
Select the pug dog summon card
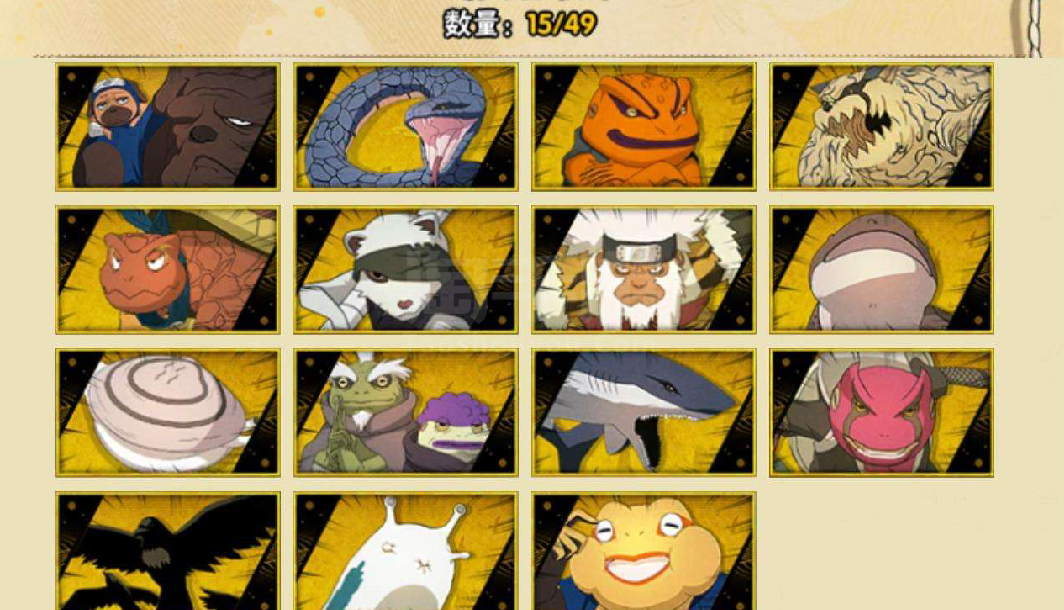tap(168, 127)
